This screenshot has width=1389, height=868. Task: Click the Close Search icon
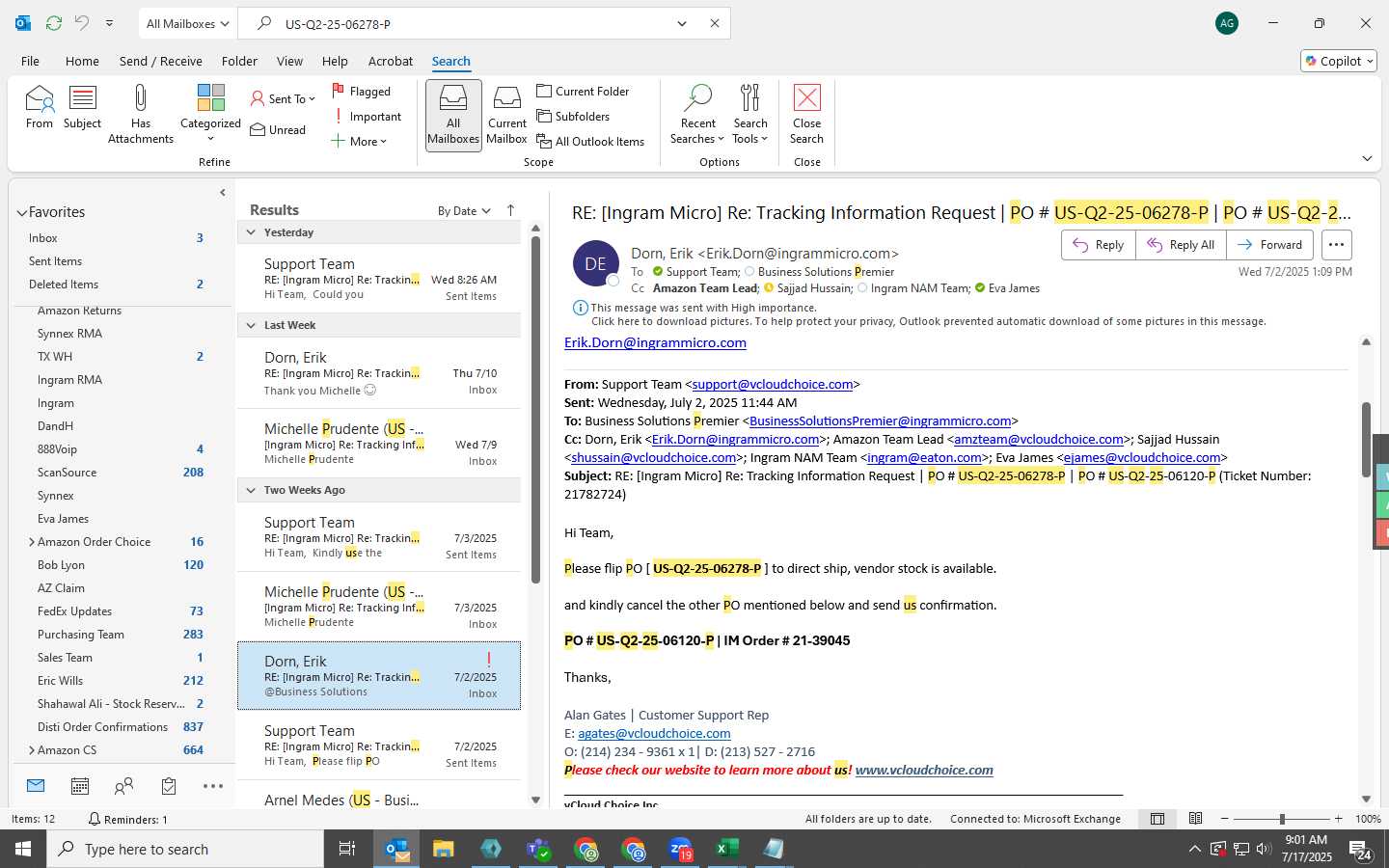[806, 98]
